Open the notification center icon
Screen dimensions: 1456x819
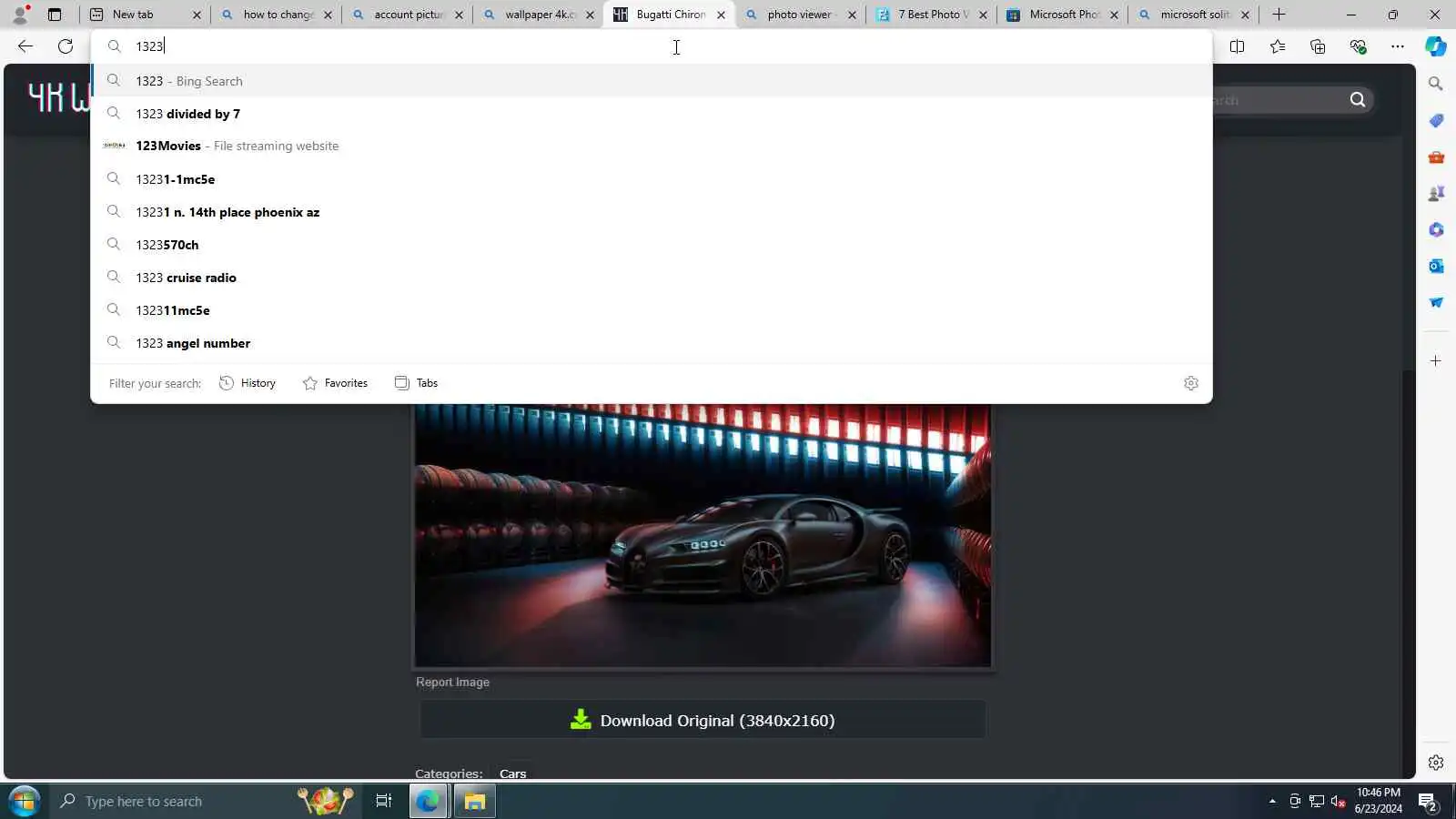point(1427,802)
